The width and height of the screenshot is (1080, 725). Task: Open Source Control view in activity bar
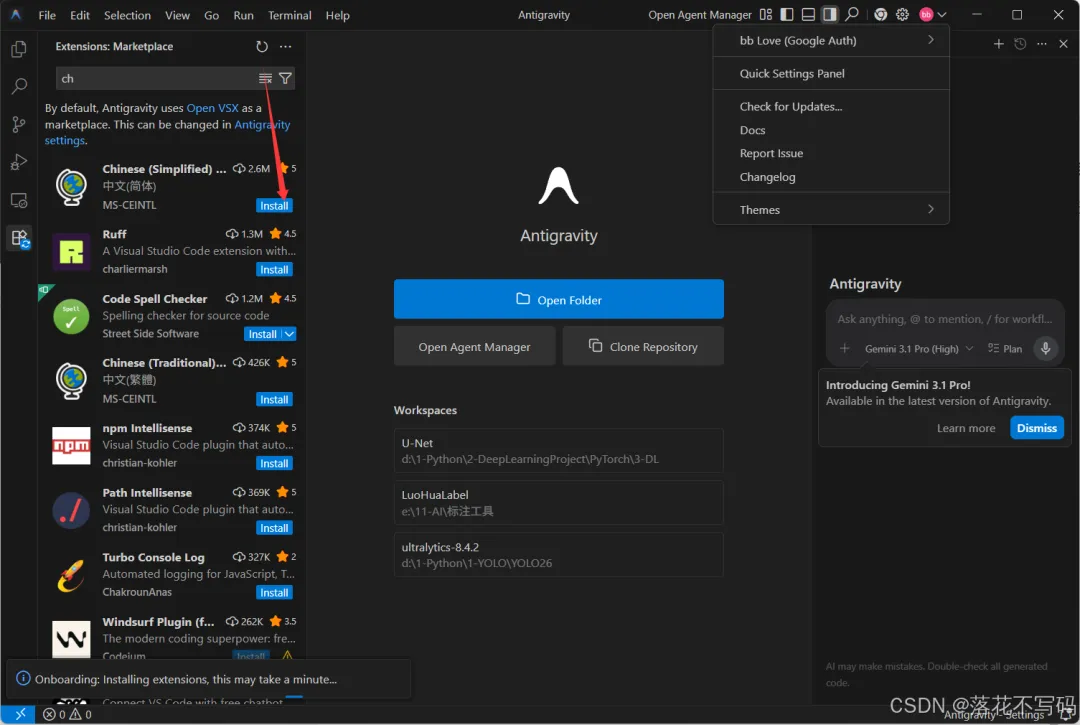click(x=19, y=124)
